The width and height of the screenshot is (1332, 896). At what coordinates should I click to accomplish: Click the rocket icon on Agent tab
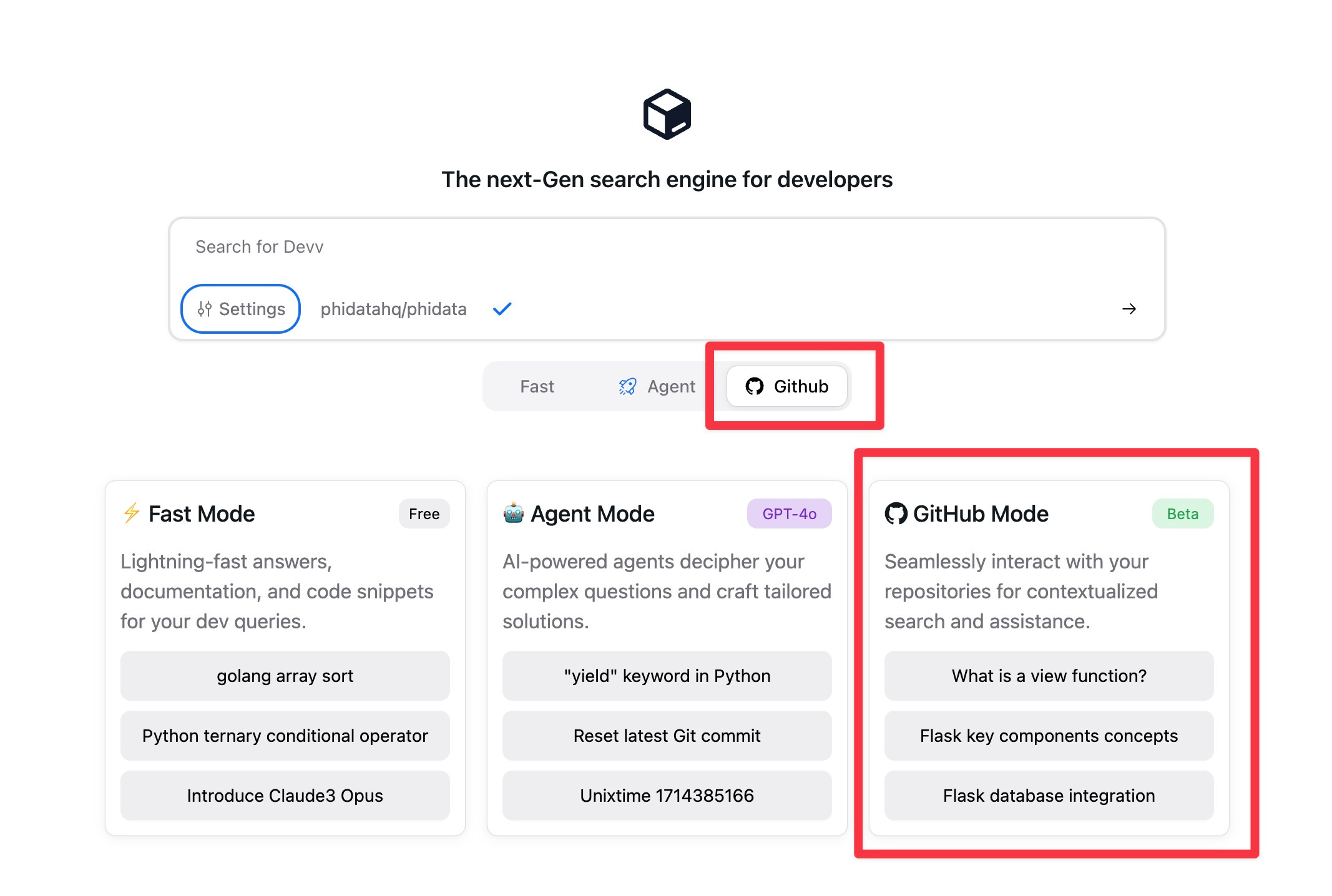pyautogui.click(x=627, y=387)
